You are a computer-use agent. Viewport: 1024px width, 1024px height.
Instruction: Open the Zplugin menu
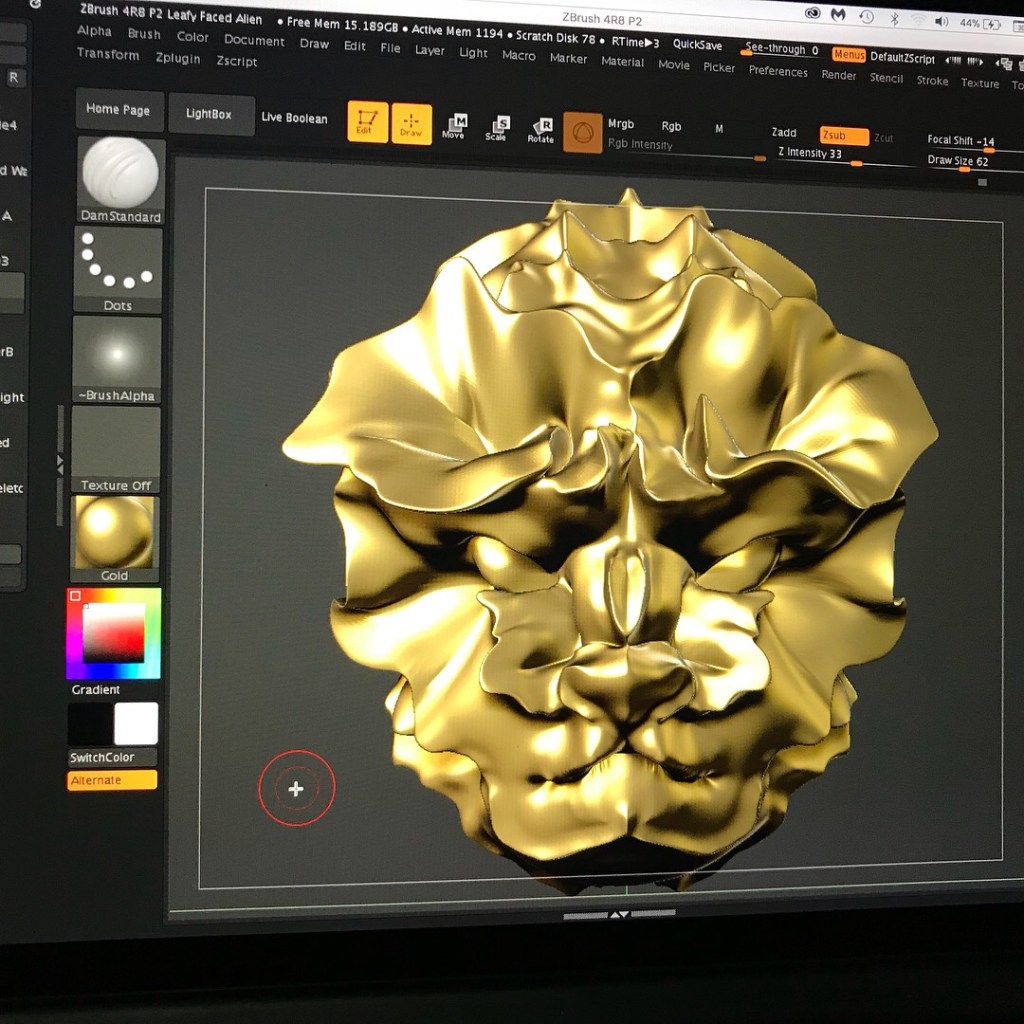click(178, 59)
